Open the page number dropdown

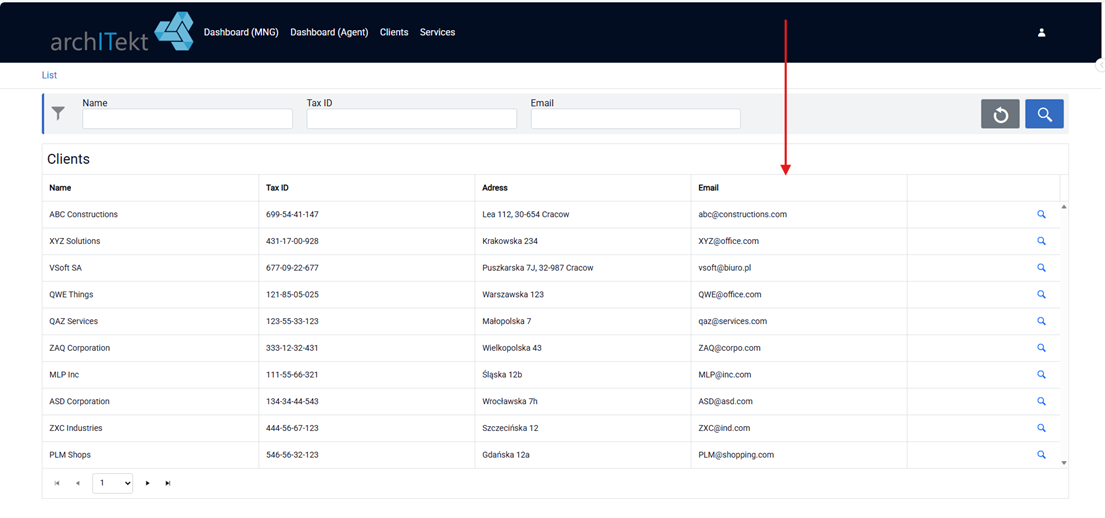113,483
